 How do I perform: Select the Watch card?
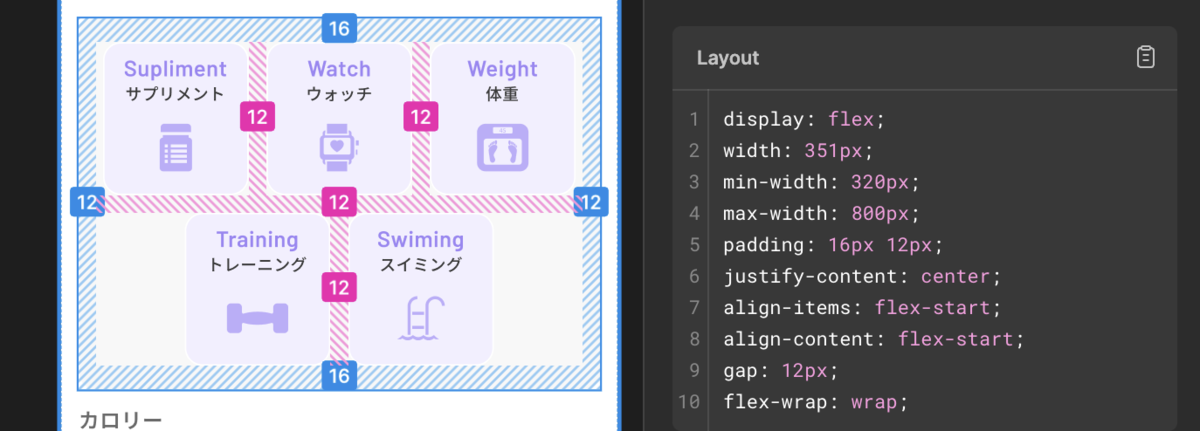pyautogui.click(x=339, y=118)
